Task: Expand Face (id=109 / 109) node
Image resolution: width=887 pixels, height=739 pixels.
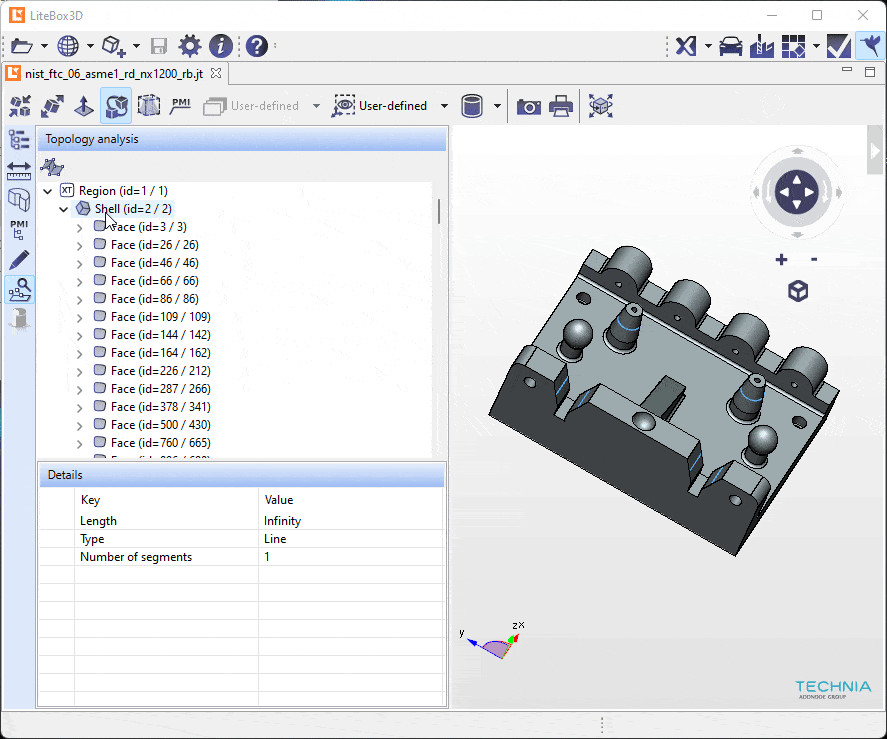Action: pos(80,317)
